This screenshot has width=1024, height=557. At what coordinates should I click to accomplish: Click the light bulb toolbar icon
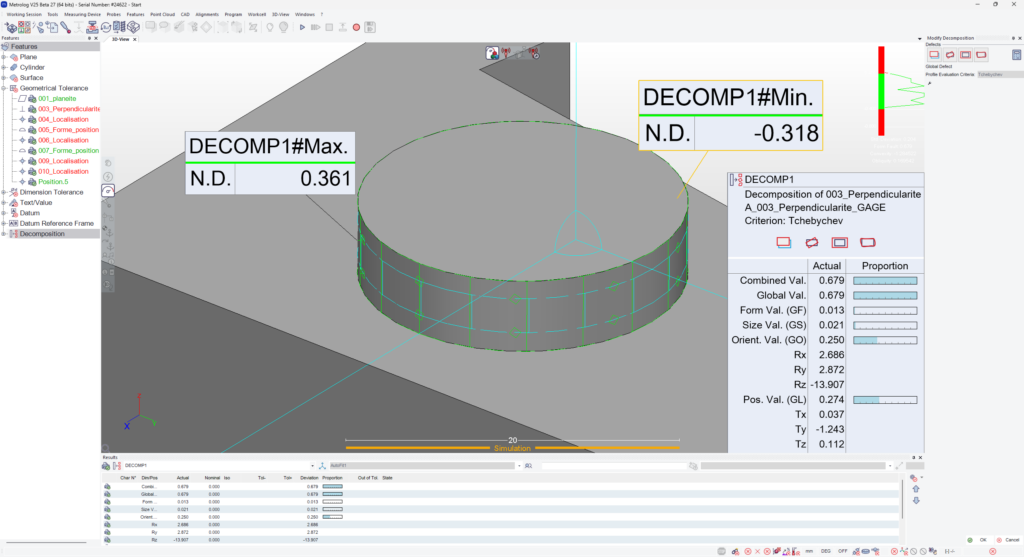pos(270,27)
